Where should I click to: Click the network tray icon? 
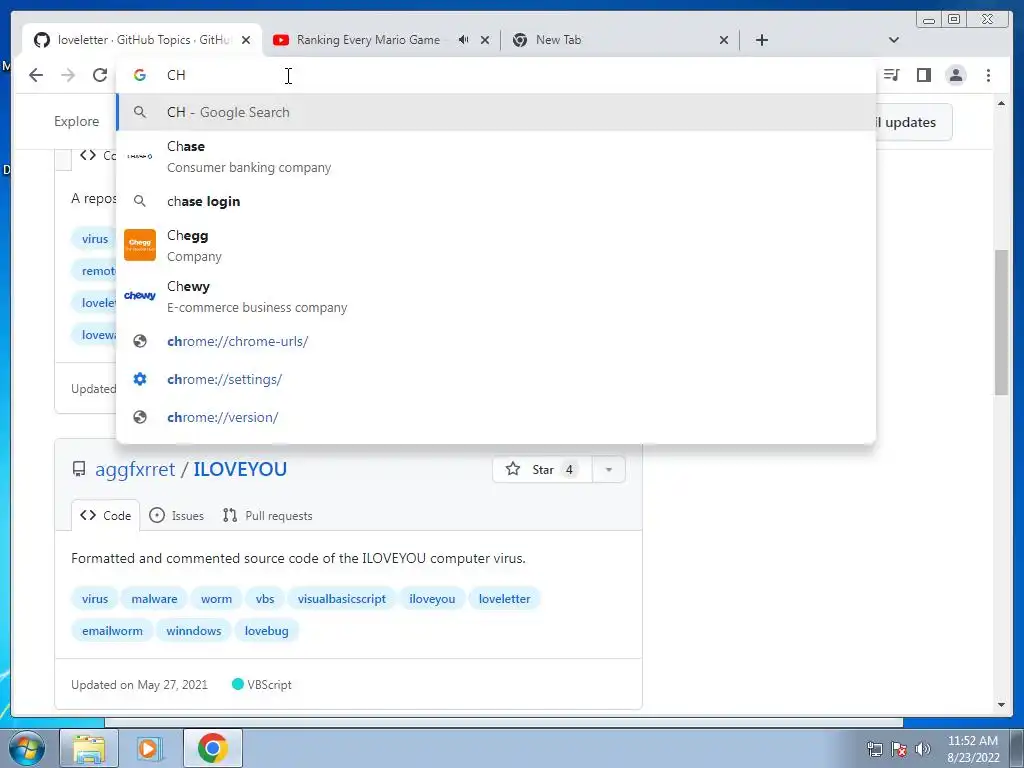click(x=874, y=749)
